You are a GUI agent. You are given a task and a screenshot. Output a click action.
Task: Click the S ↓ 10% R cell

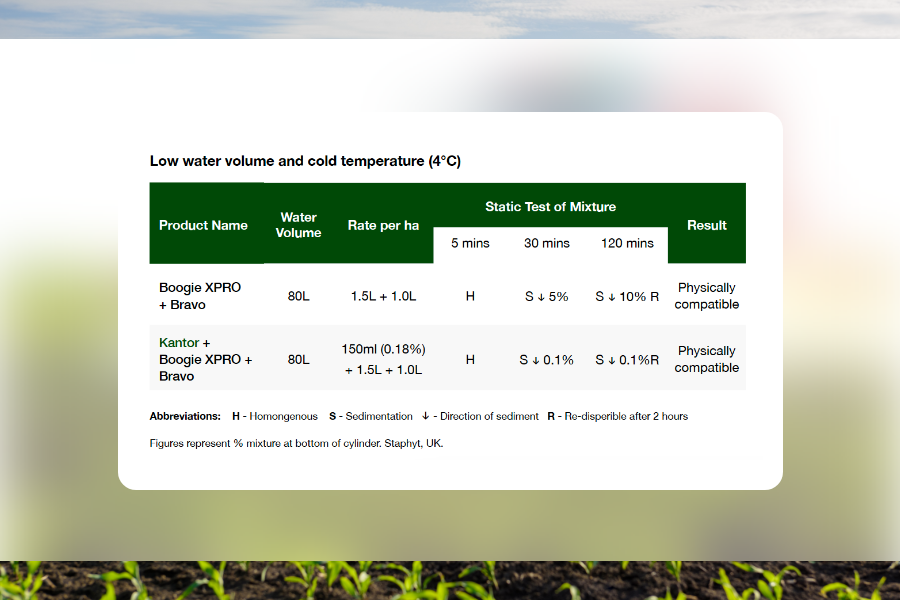pyautogui.click(x=627, y=296)
